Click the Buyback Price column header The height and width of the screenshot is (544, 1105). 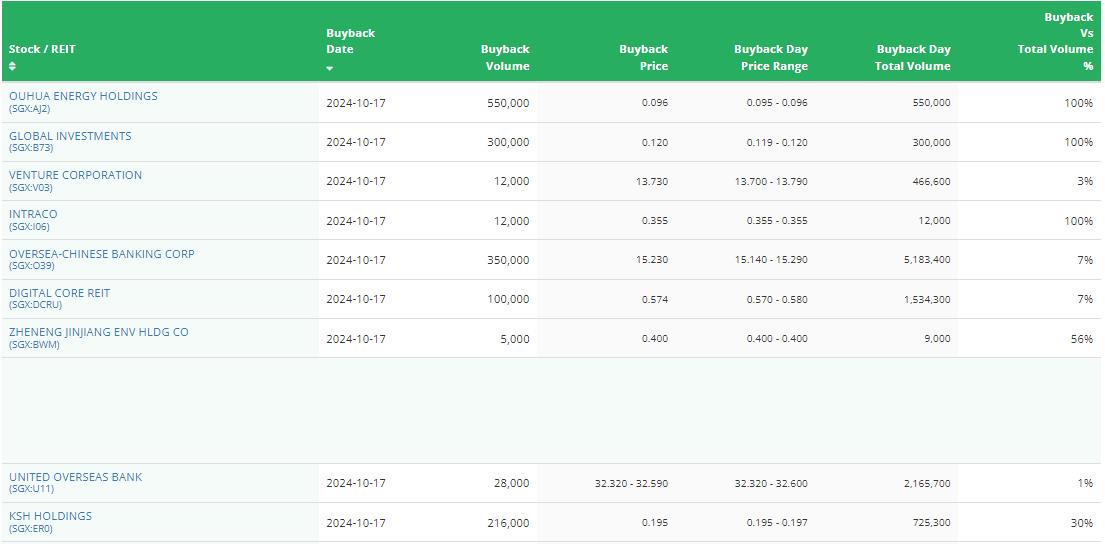pos(643,58)
